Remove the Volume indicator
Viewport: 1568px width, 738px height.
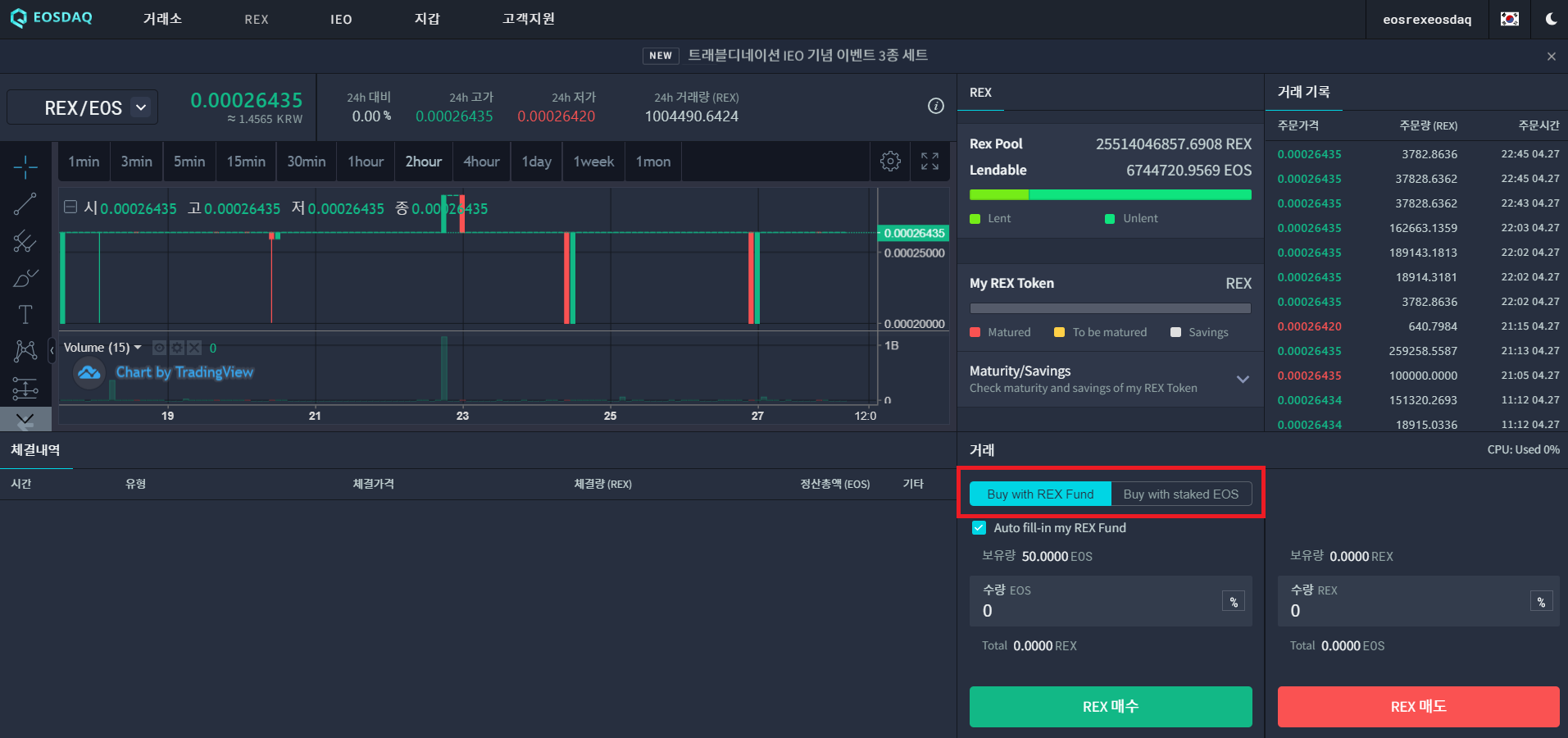click(194, 348)
